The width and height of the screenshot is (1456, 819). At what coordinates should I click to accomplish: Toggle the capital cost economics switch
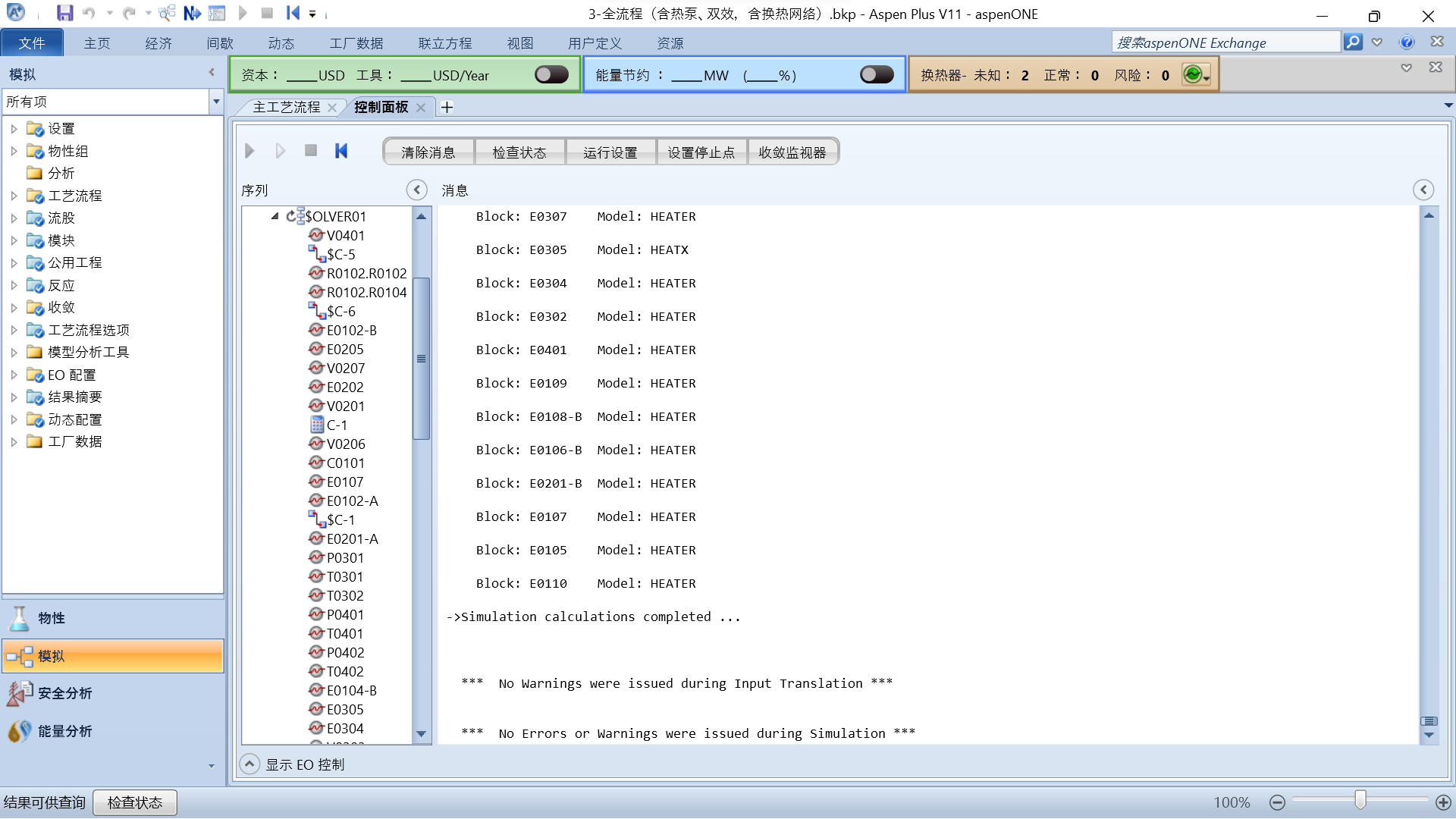551,74
